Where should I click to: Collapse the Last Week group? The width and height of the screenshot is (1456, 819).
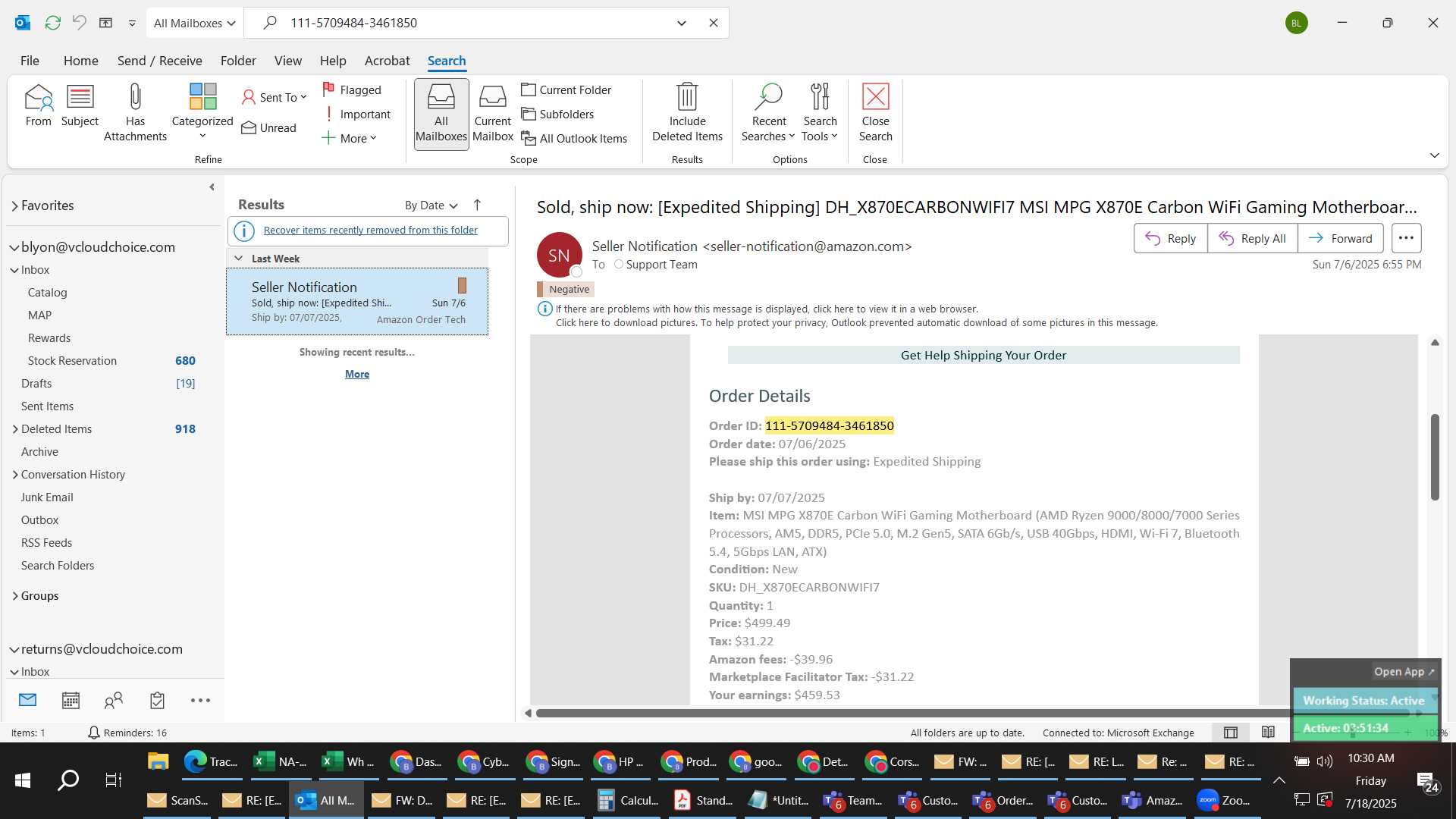[238, 259]
